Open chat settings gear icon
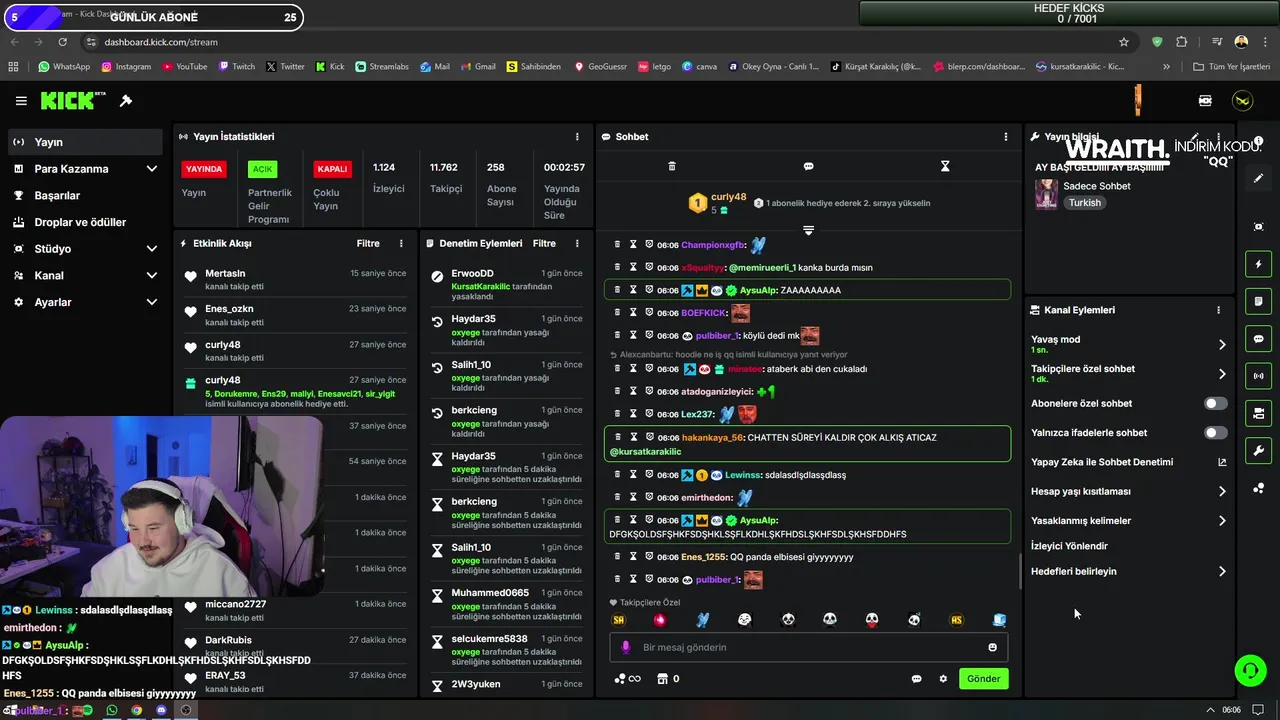 point(943,679)
